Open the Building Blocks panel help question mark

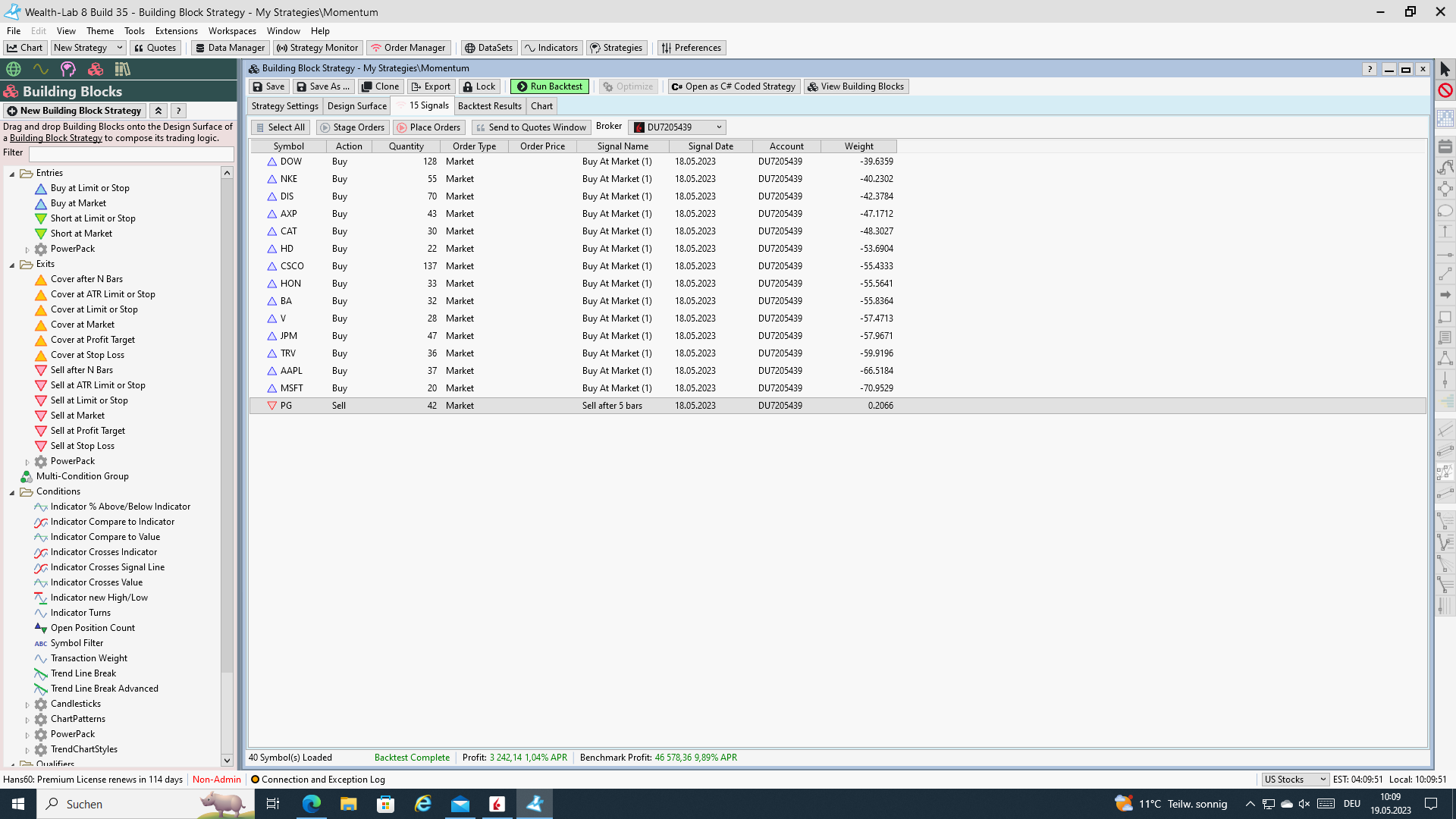(179, 111)
